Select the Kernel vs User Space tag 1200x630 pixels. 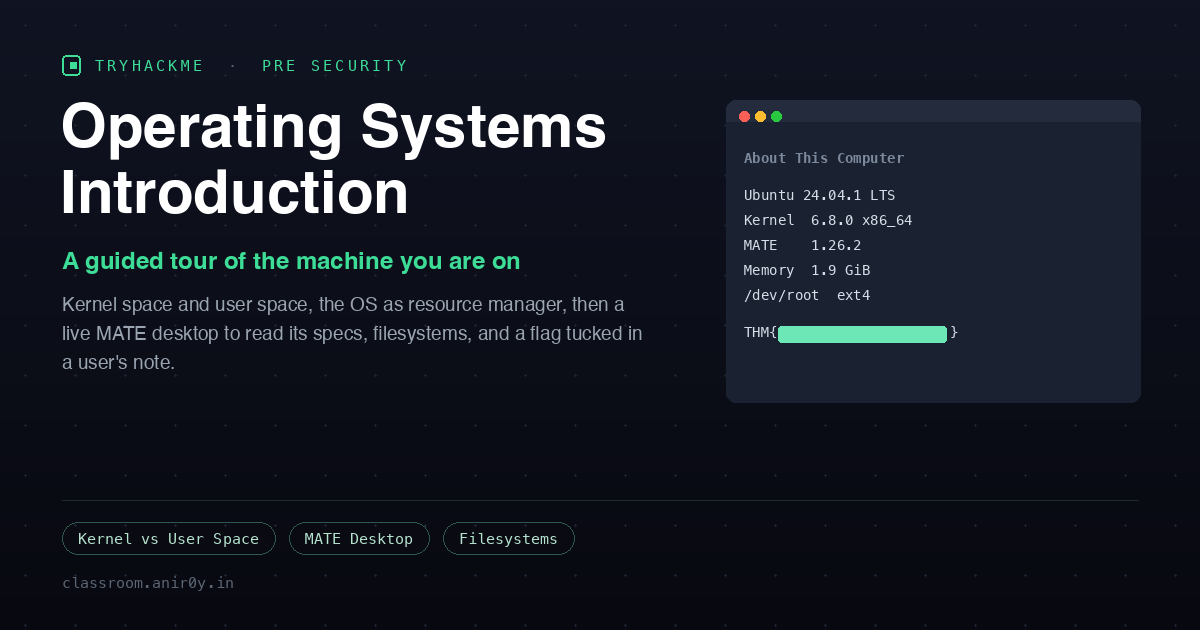[x=168, y=539]
